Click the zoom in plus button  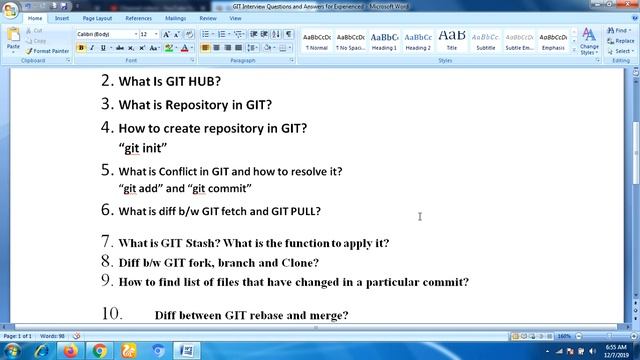(633, 336)
